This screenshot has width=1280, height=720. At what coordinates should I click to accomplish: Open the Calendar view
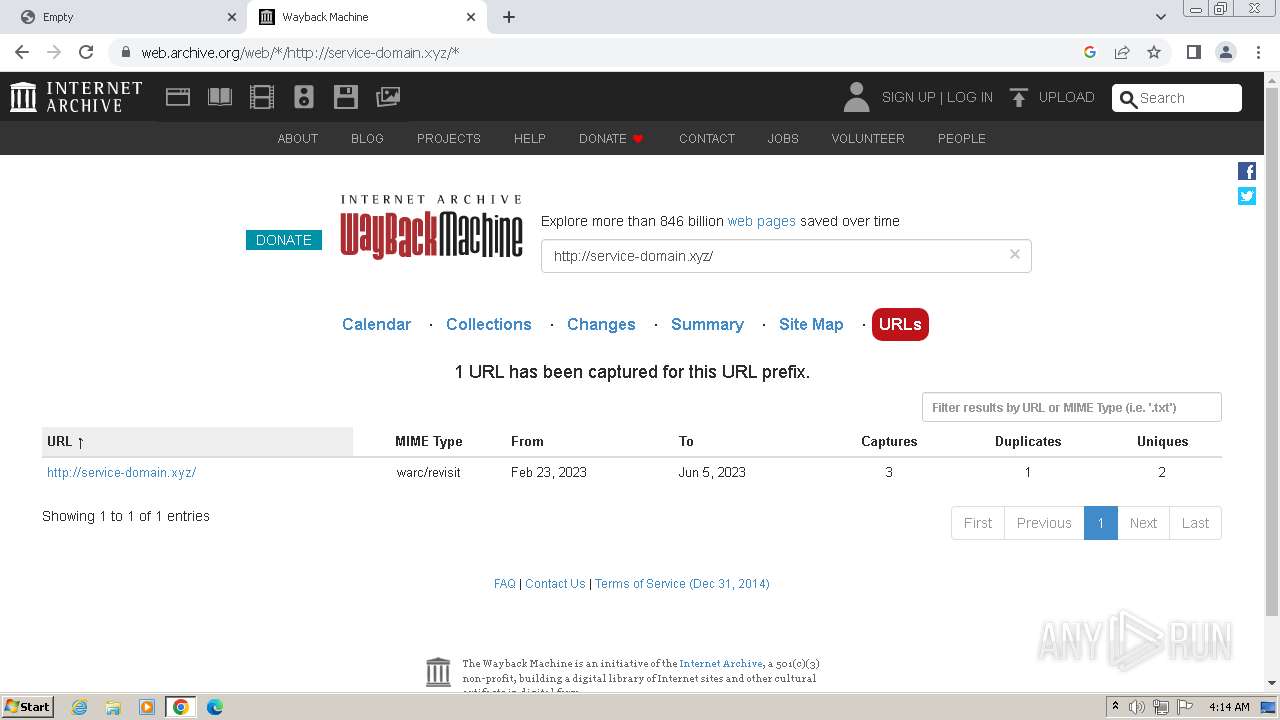(x=376, y=324)
